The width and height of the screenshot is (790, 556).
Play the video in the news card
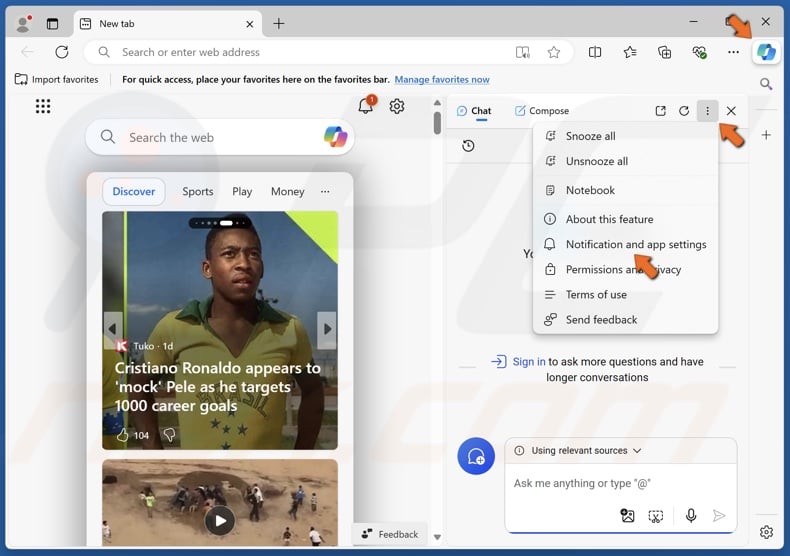point(219,520)
